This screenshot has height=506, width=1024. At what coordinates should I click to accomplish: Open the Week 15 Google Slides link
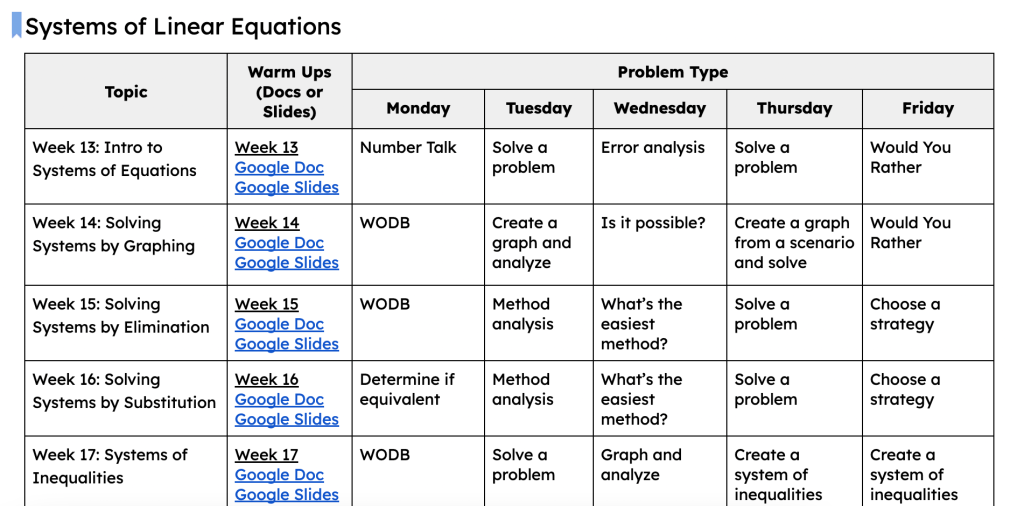[x=286, y=344]
